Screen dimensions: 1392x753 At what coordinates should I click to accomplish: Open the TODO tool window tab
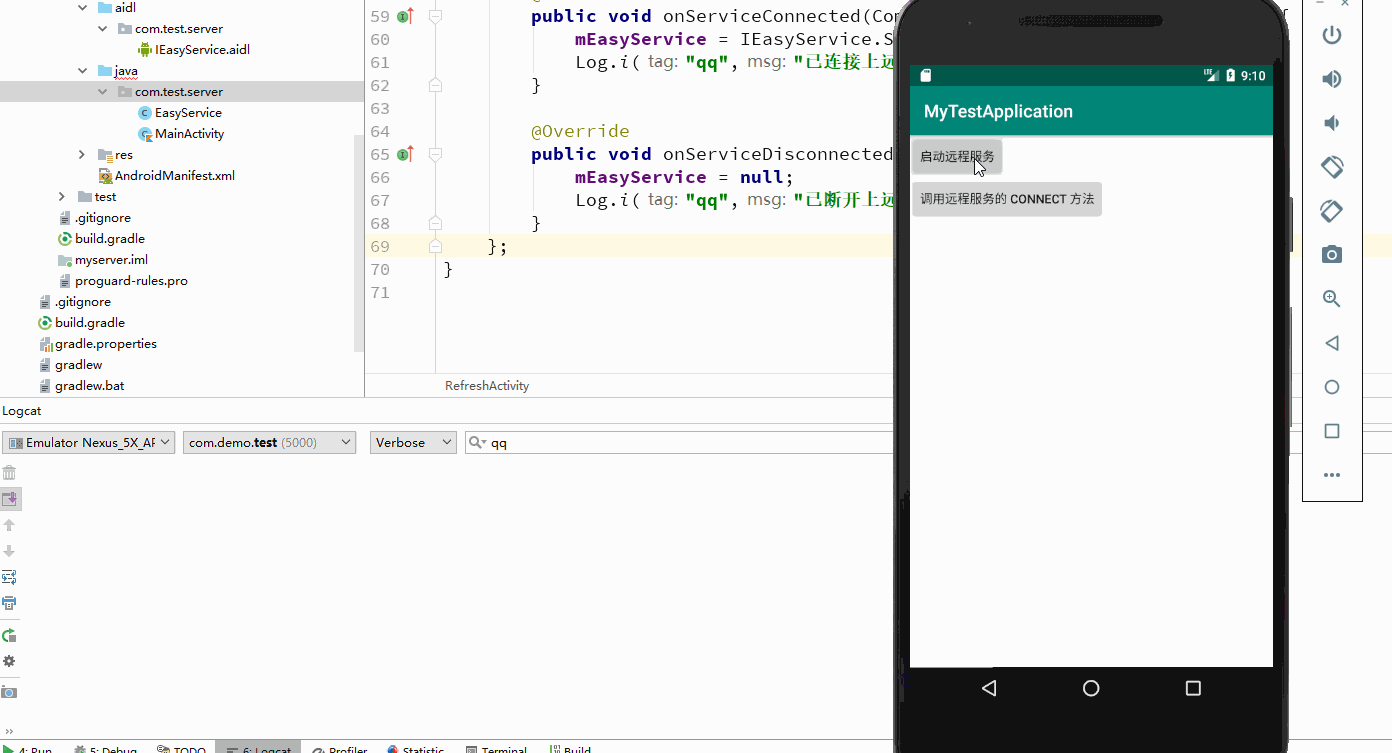click(181, 748)
